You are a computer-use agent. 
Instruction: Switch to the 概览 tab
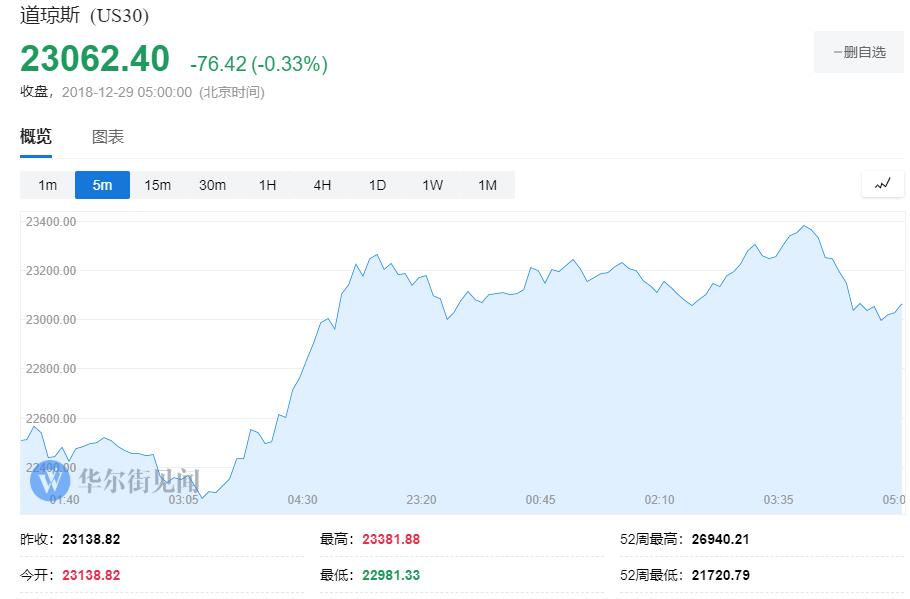[x=36, y=137]
